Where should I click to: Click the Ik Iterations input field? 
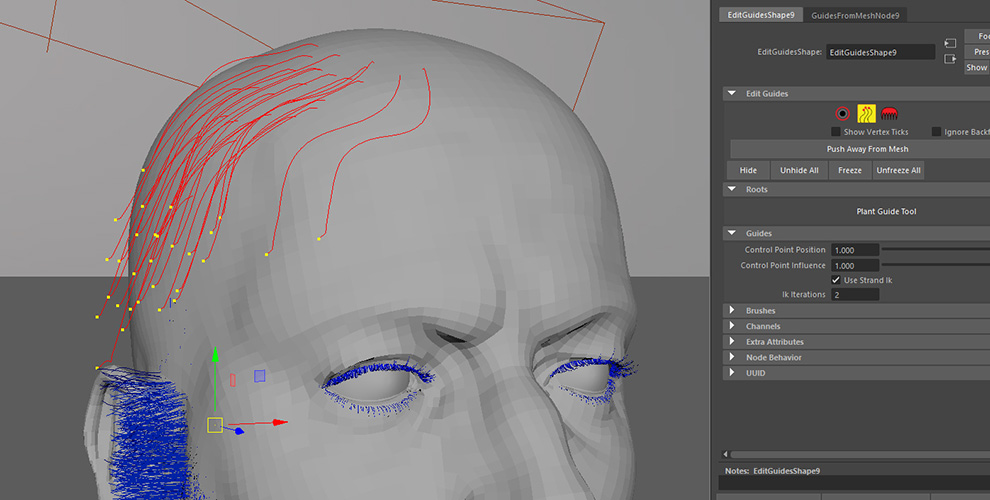point(855,295)
